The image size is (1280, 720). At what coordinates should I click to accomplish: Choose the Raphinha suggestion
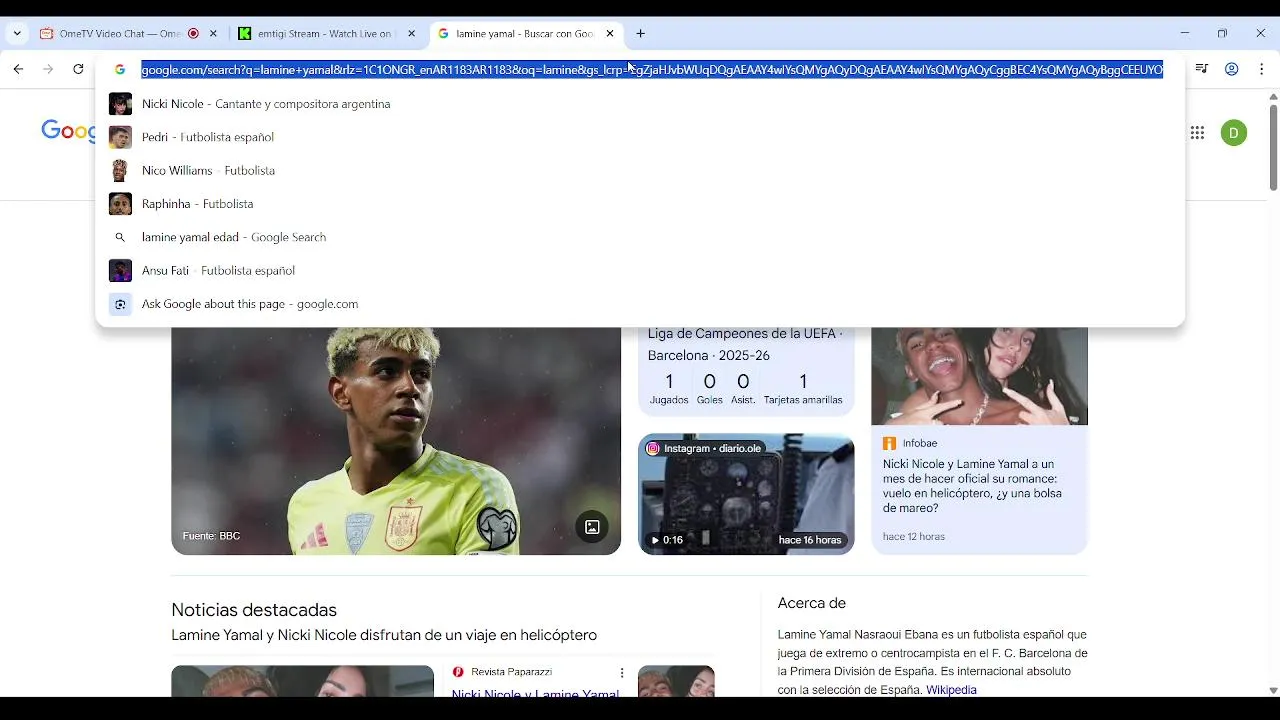(640, 204)
